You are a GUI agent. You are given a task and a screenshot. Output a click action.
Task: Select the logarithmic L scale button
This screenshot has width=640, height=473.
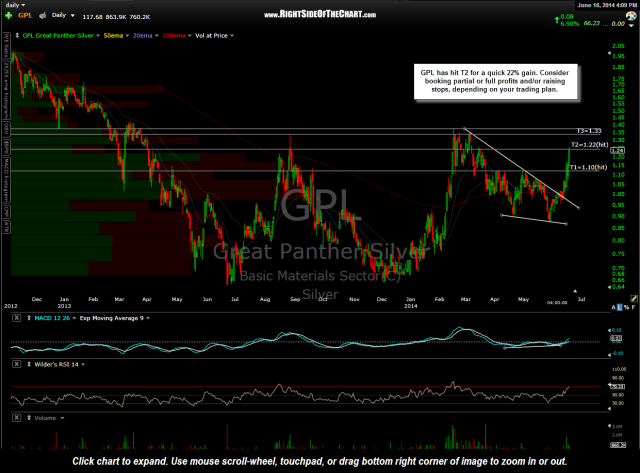620,307
